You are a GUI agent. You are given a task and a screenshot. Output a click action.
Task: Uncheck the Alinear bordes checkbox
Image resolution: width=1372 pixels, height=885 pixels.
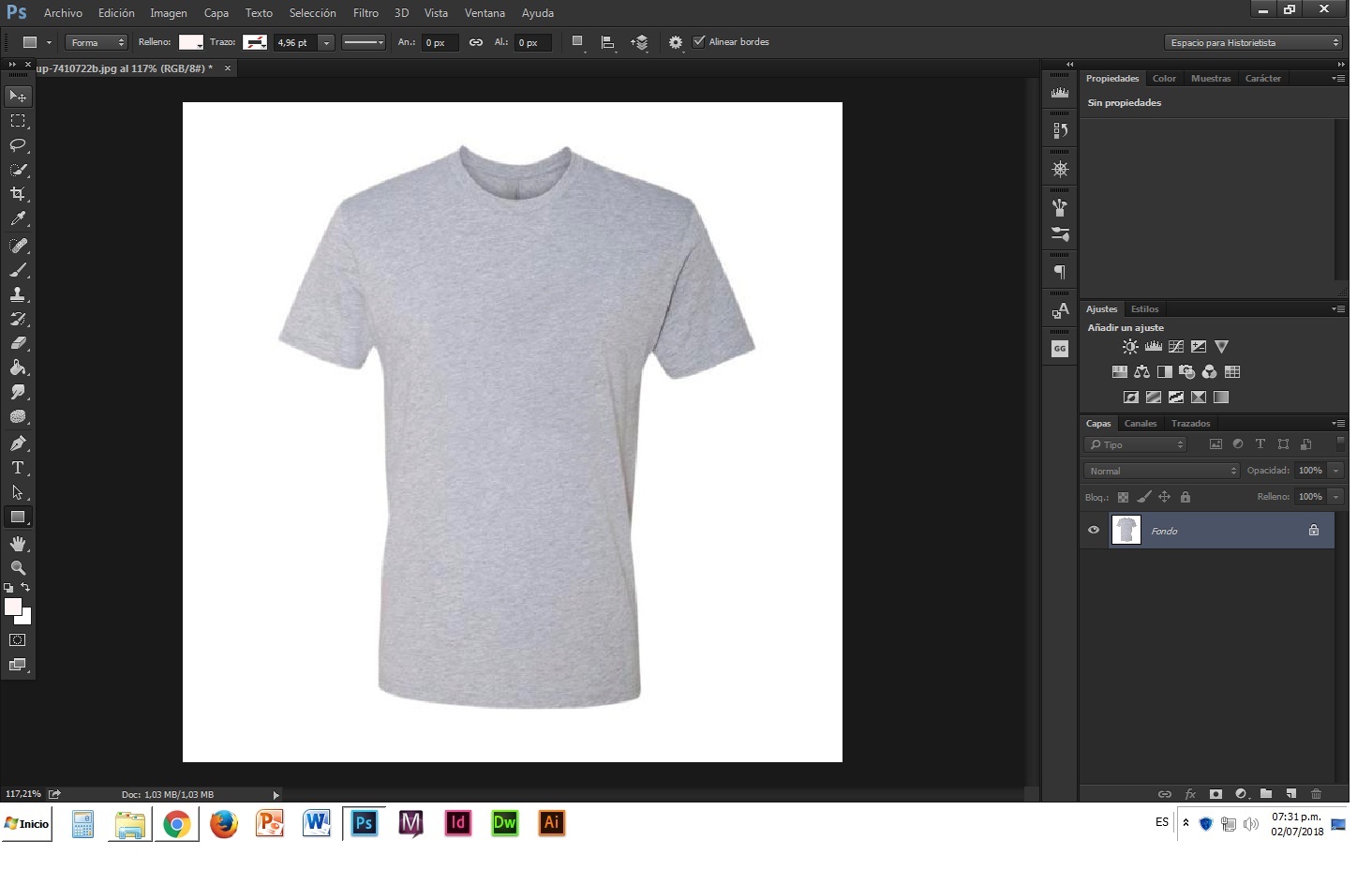pos(698,42)
